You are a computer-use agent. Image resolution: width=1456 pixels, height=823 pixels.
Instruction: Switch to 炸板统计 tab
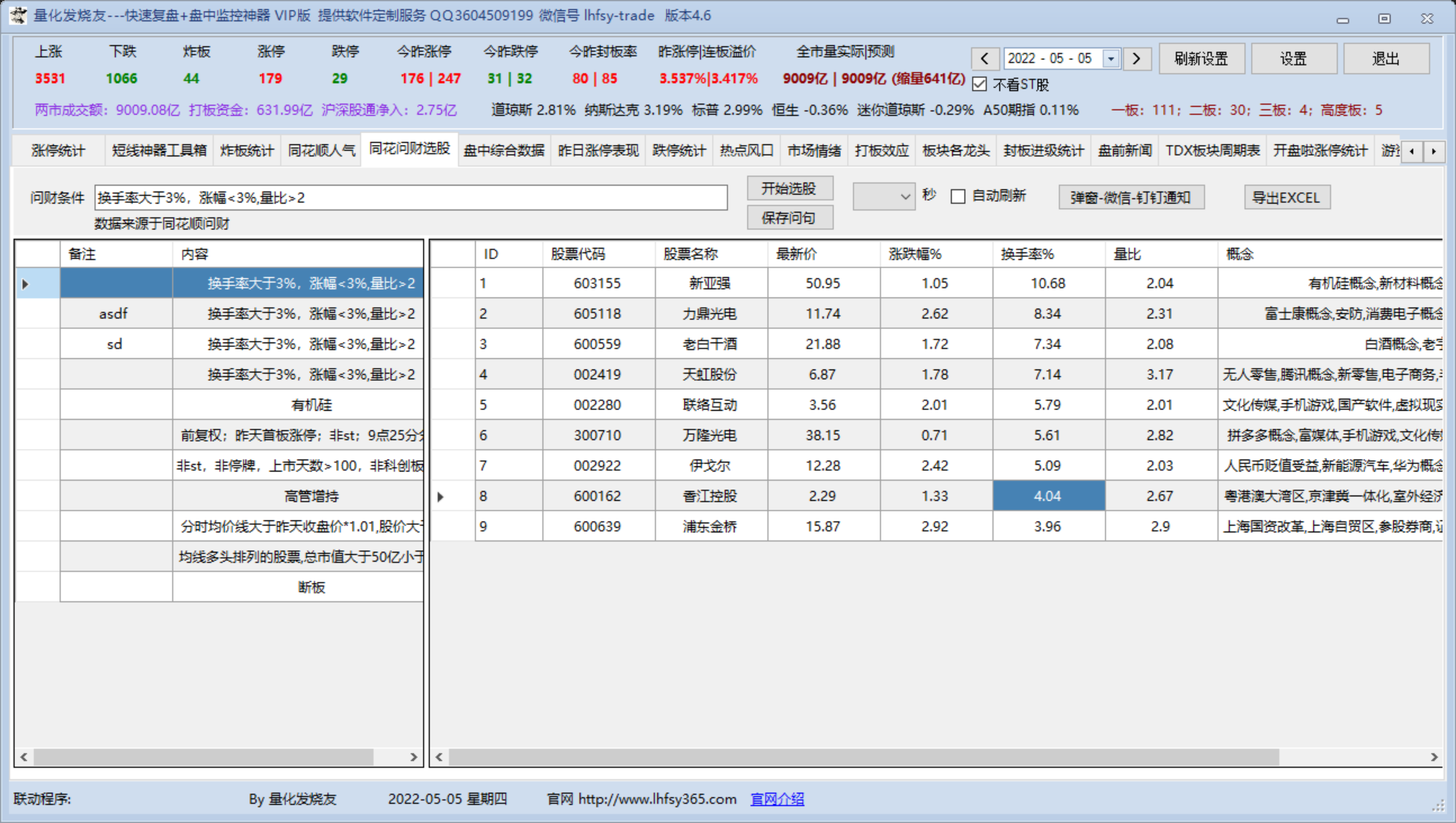[x=247, y=151]
